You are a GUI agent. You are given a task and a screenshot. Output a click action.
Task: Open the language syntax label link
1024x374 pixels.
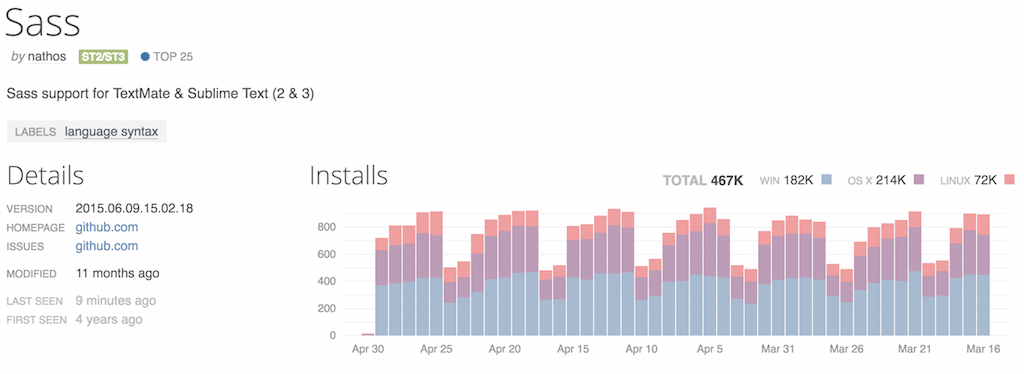(x=112, y=132)
